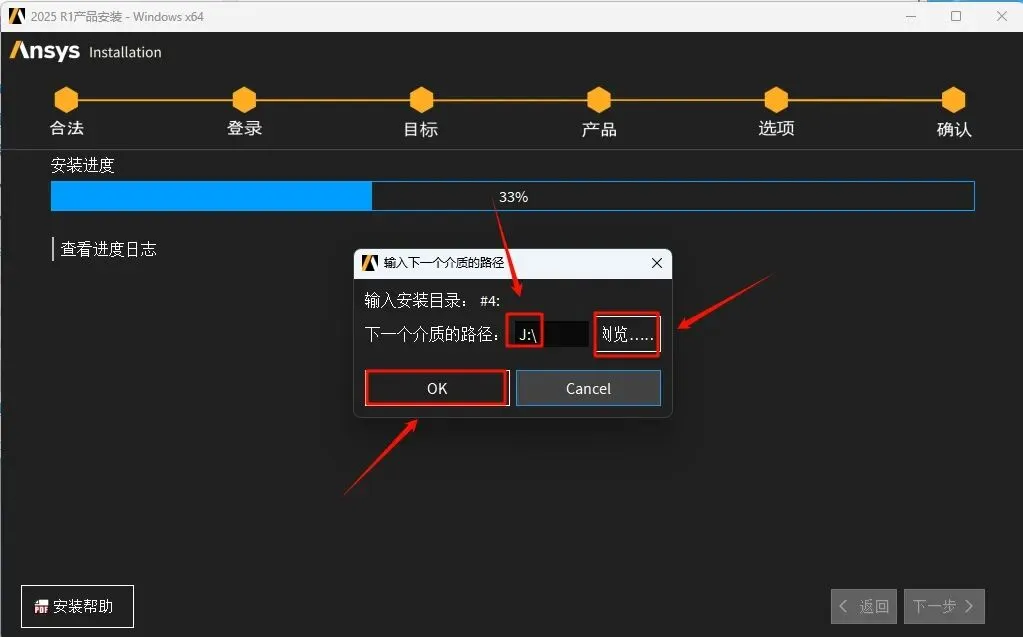Image resolution: width=1023 pixels, height=637 pixels.
Task: Click the Ansys icon in dialog title
Action: tap(370, 263)
